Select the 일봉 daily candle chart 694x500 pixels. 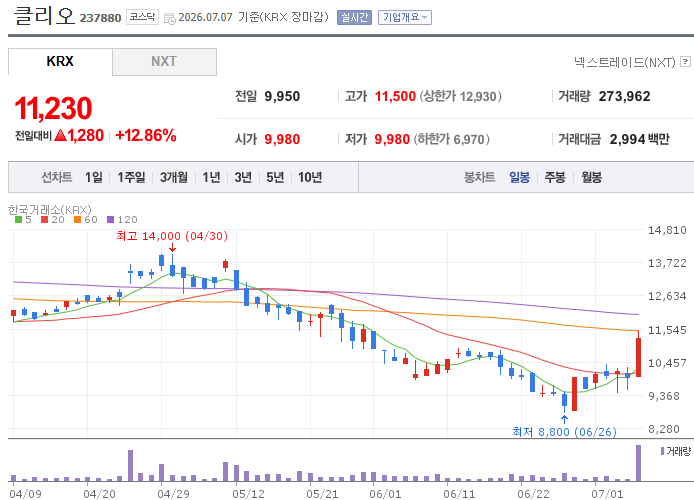pyautogui.click(x=520, y=177)
